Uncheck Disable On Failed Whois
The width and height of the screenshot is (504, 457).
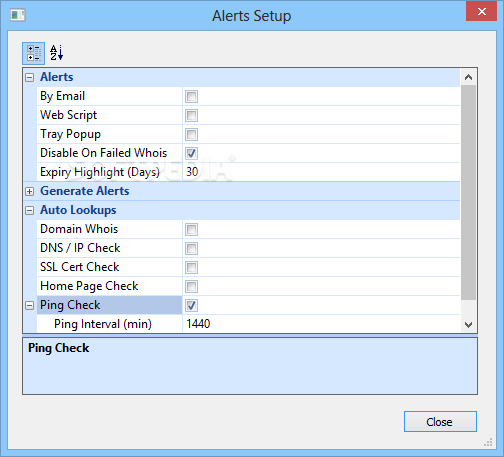click(x=191, y=153)
